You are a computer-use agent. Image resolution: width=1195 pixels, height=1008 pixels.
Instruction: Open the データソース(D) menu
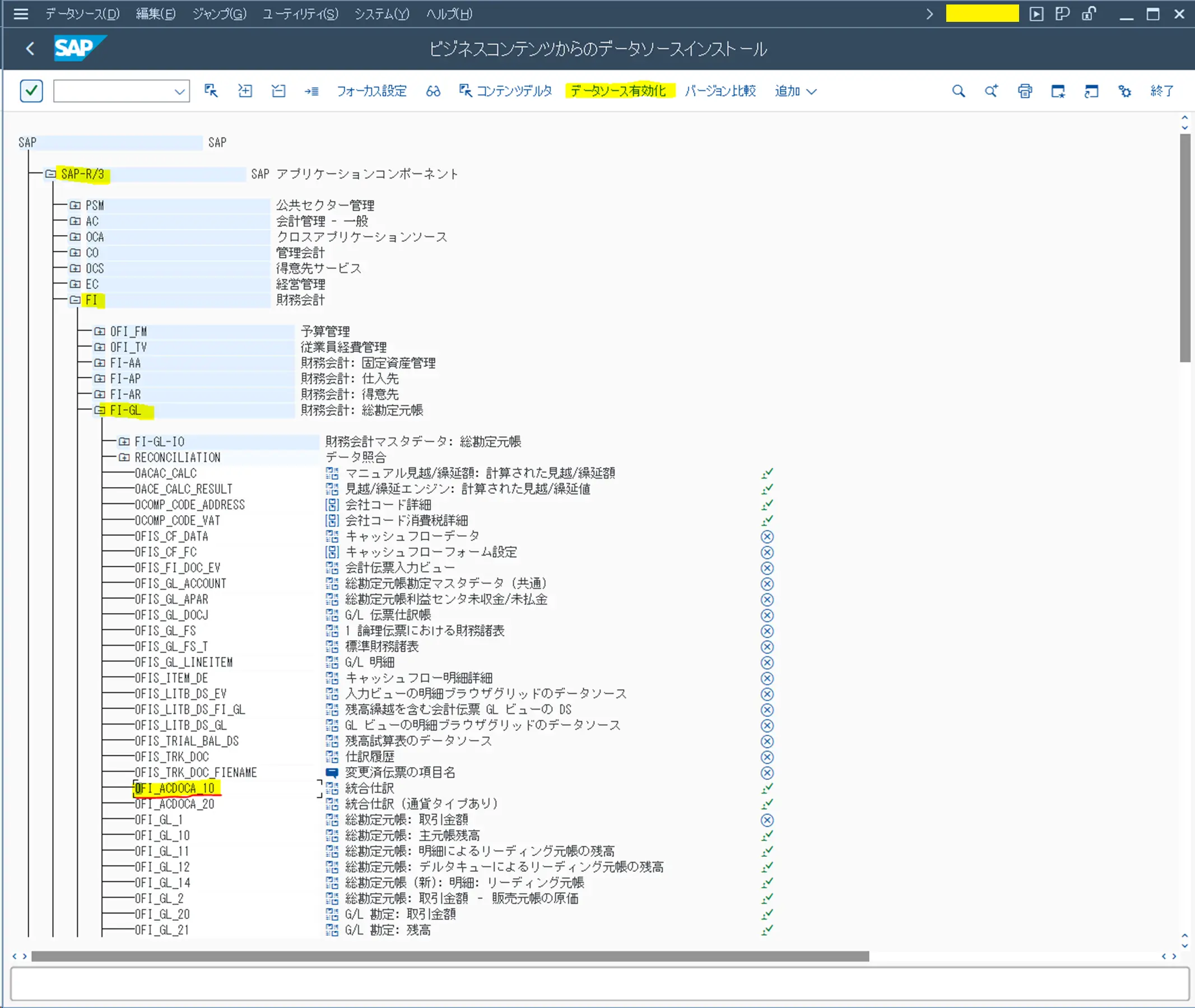click(82, 13)
